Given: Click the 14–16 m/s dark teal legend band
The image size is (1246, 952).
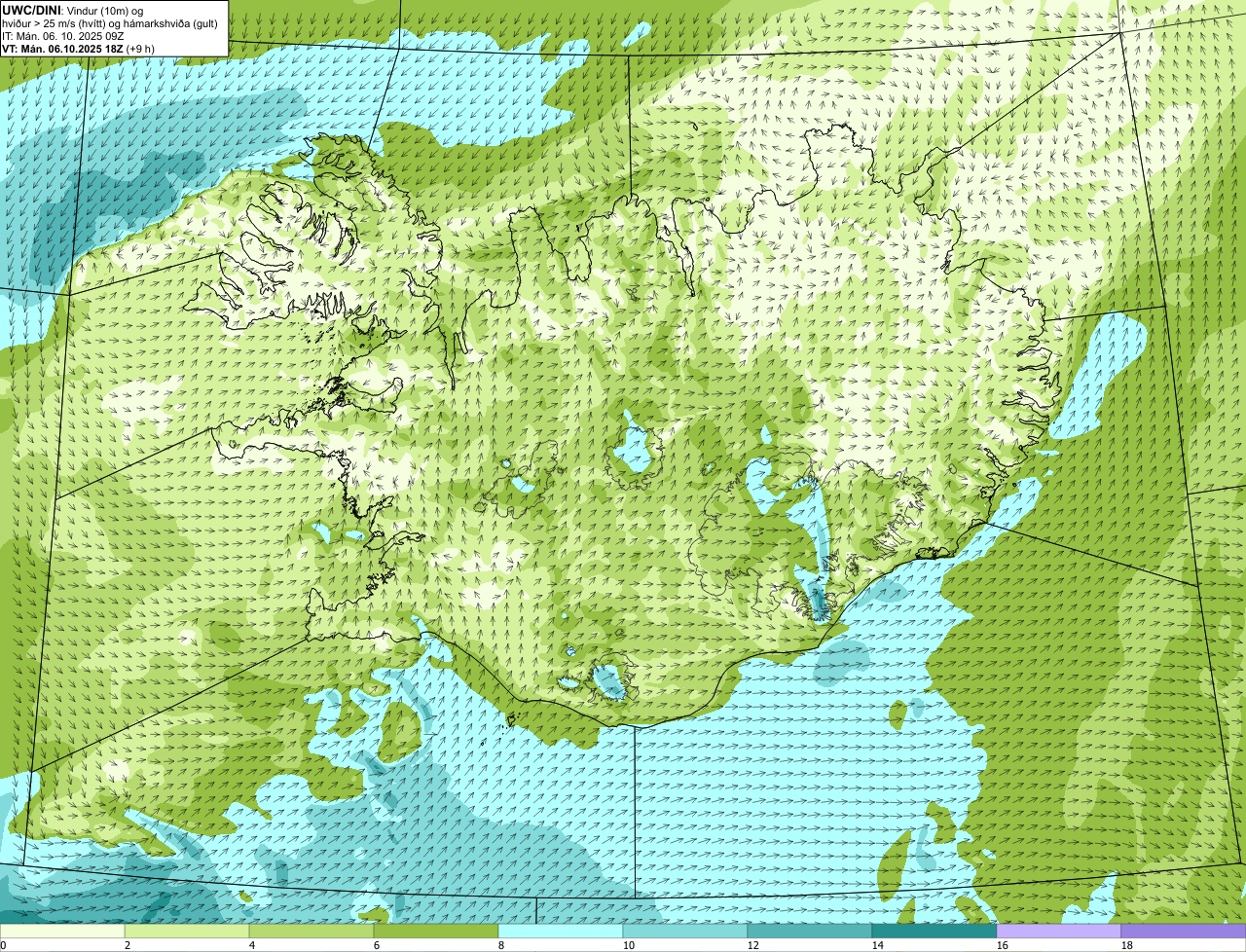Looking at the screenshot, I should 934,931.
